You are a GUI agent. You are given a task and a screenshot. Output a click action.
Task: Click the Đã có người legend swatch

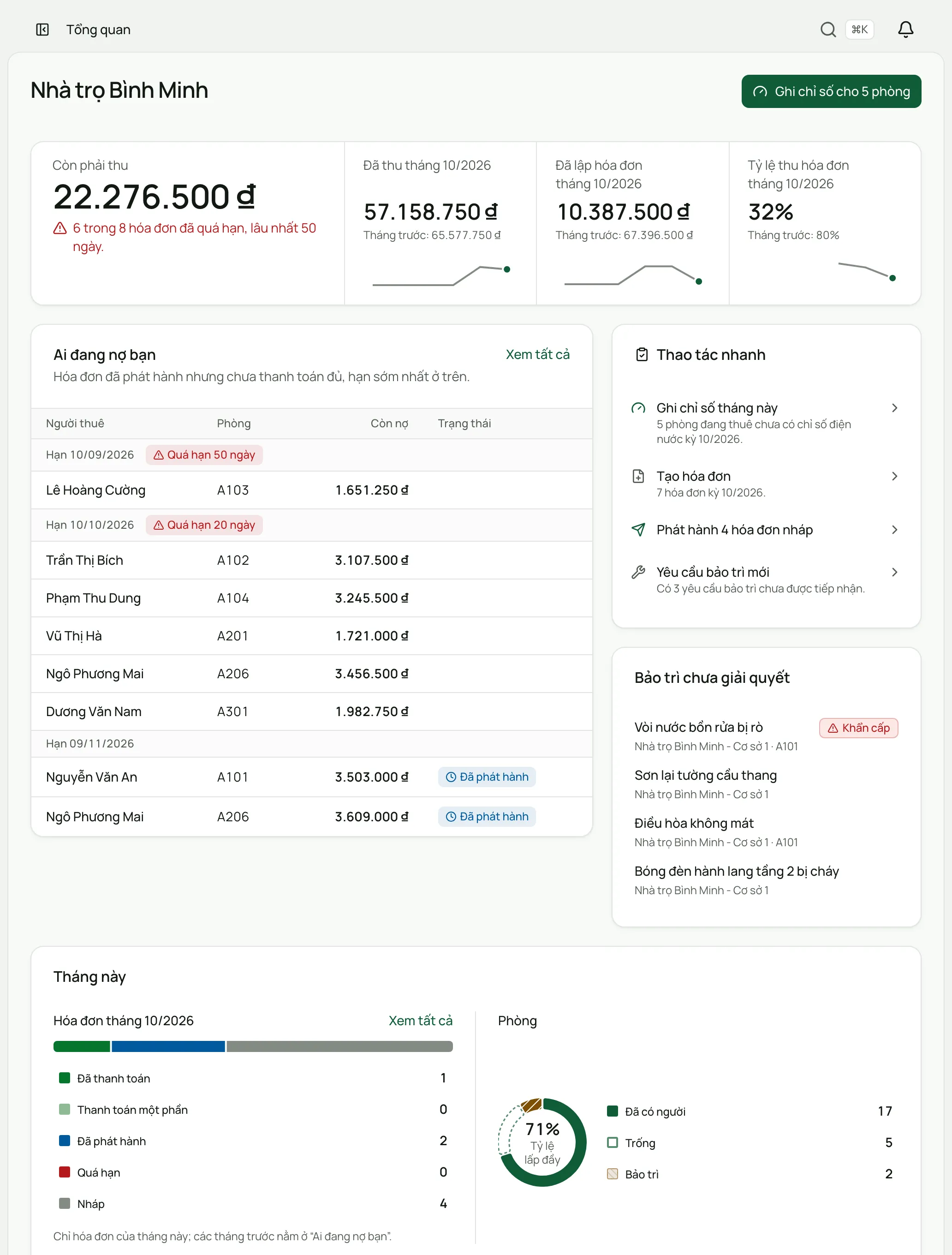click(x=613, y=1111)
